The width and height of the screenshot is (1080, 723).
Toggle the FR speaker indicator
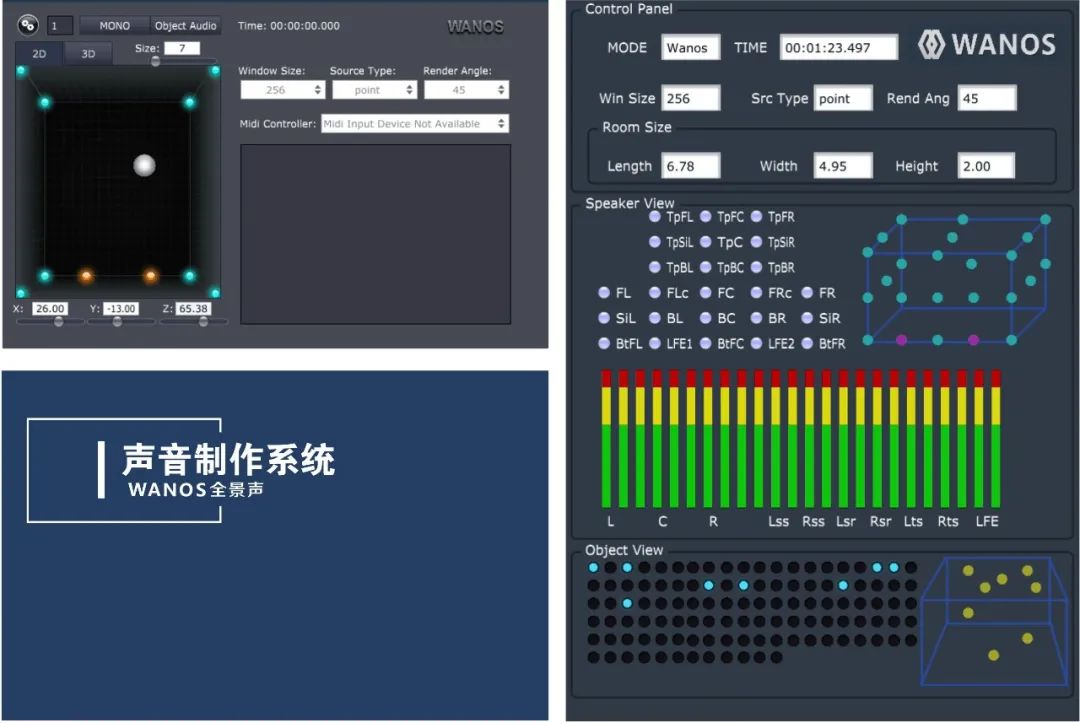pos(807,293)
